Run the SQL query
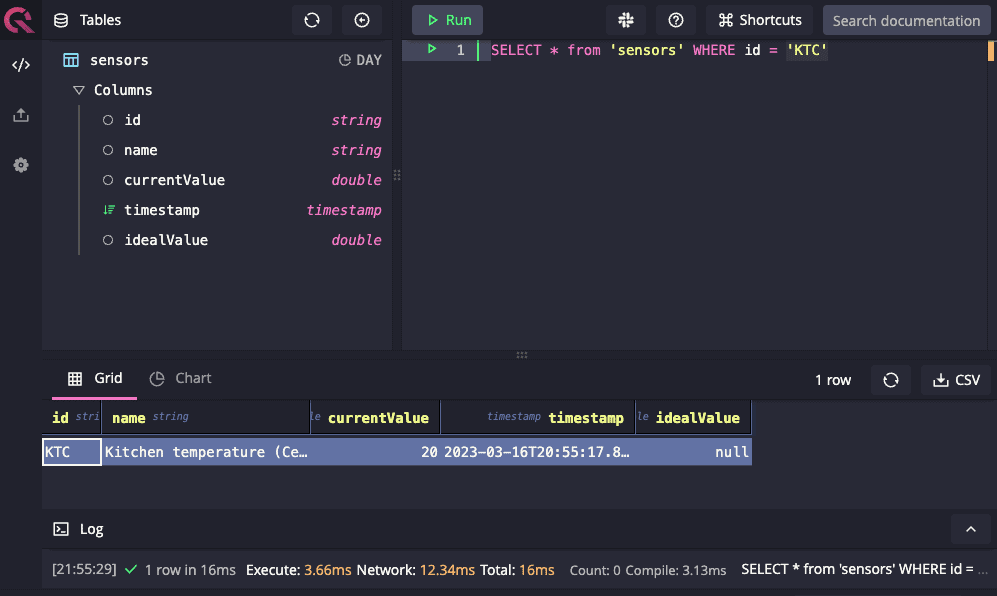 [447, 20]
